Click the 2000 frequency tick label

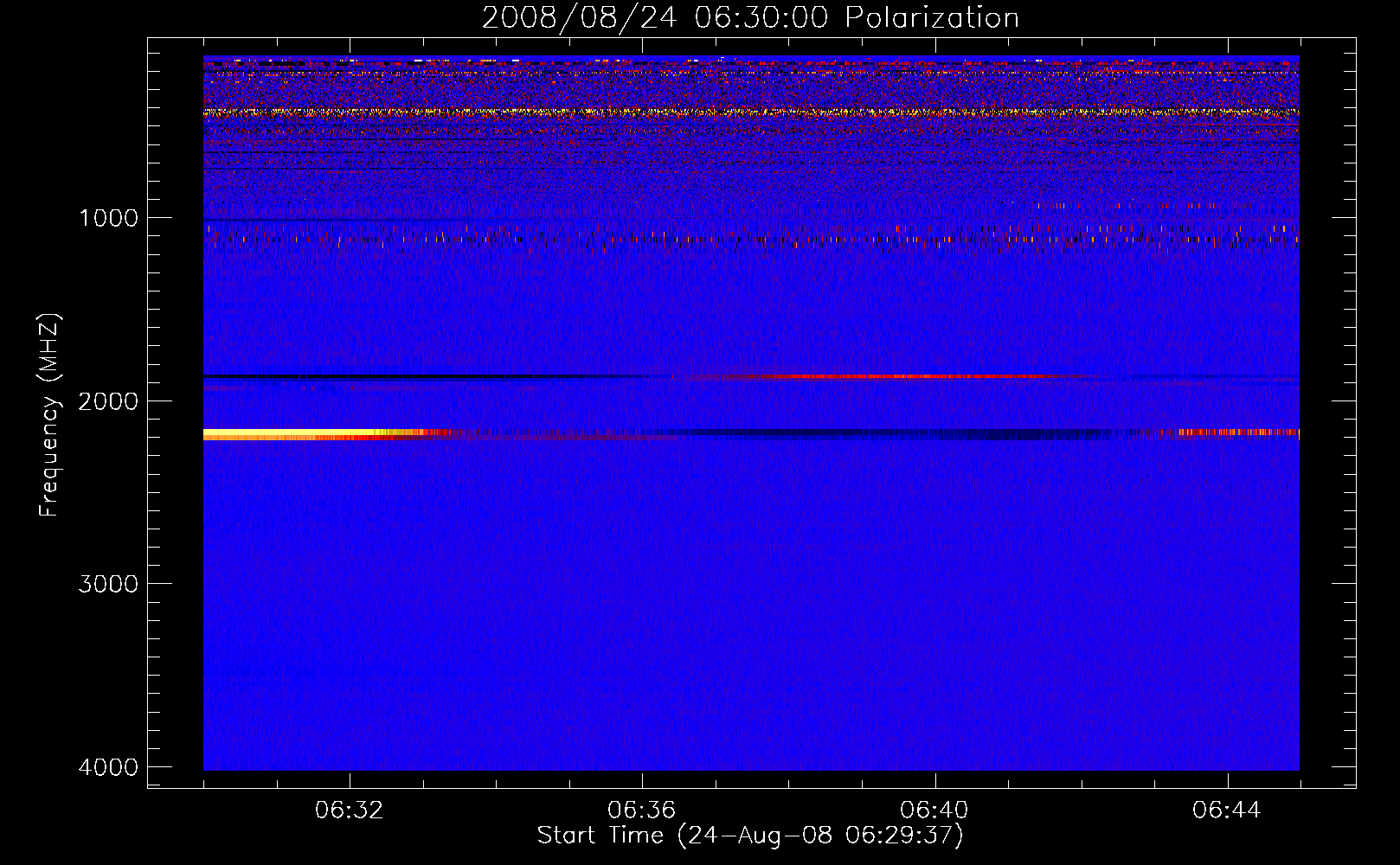coord(108,400)
